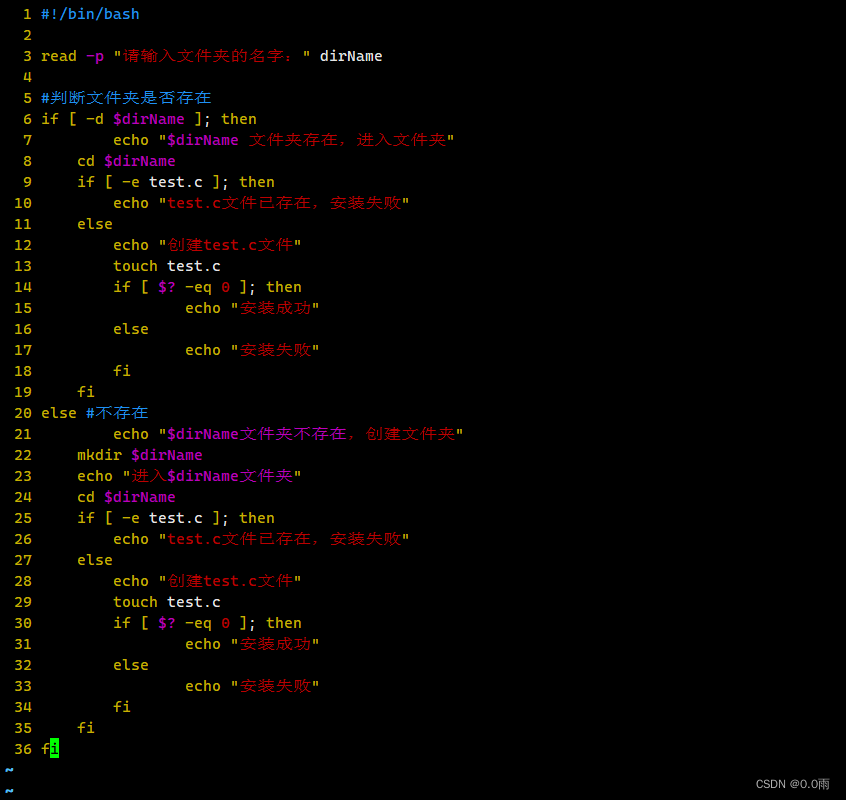Image resolution: width=846 pixels, height=800 pixels.
Task: Click the '#!/bin/bash' shebang text
Action: pyautogui.click(x=90, y=14)
